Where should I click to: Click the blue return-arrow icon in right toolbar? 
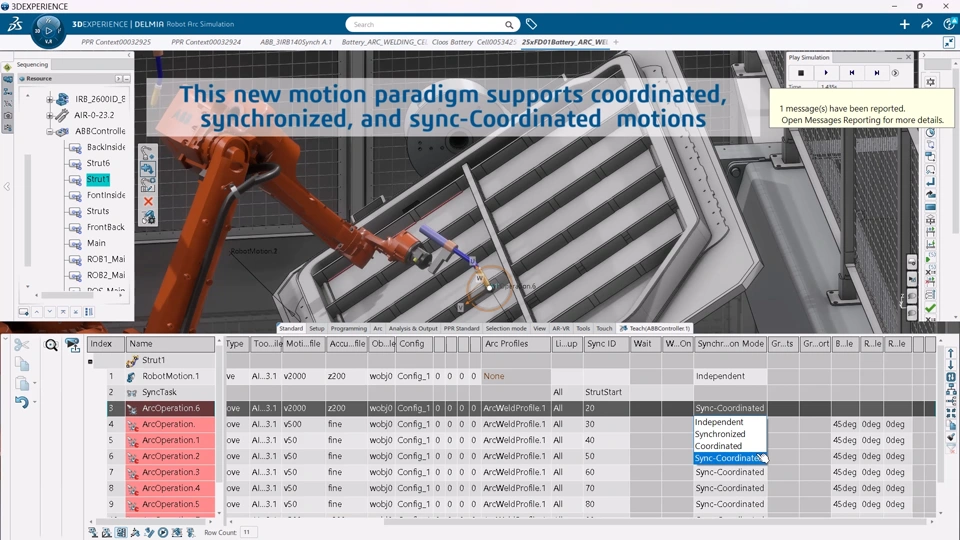pos(930,182)
